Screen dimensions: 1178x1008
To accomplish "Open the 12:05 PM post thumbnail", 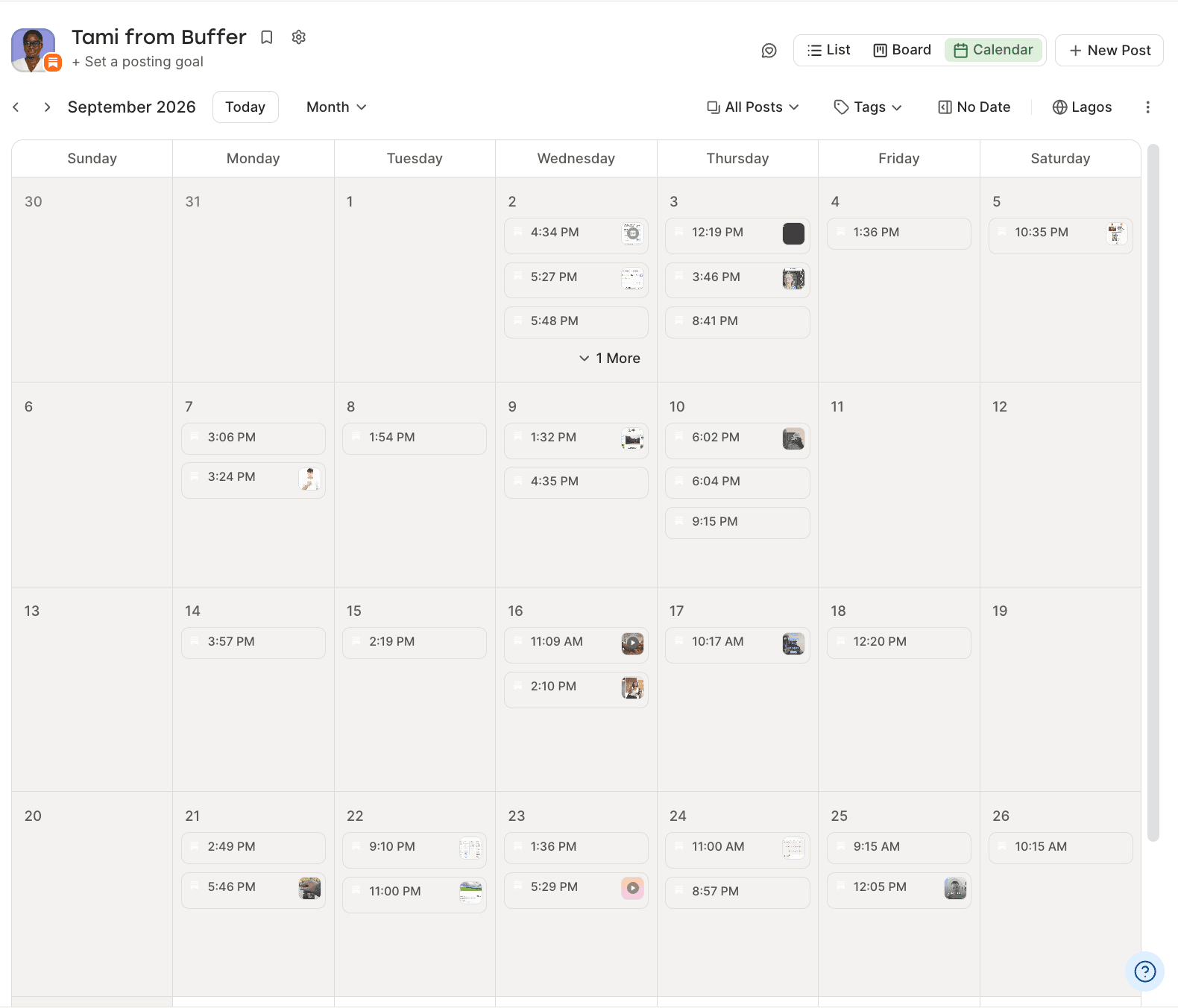I will pos(955,888).
